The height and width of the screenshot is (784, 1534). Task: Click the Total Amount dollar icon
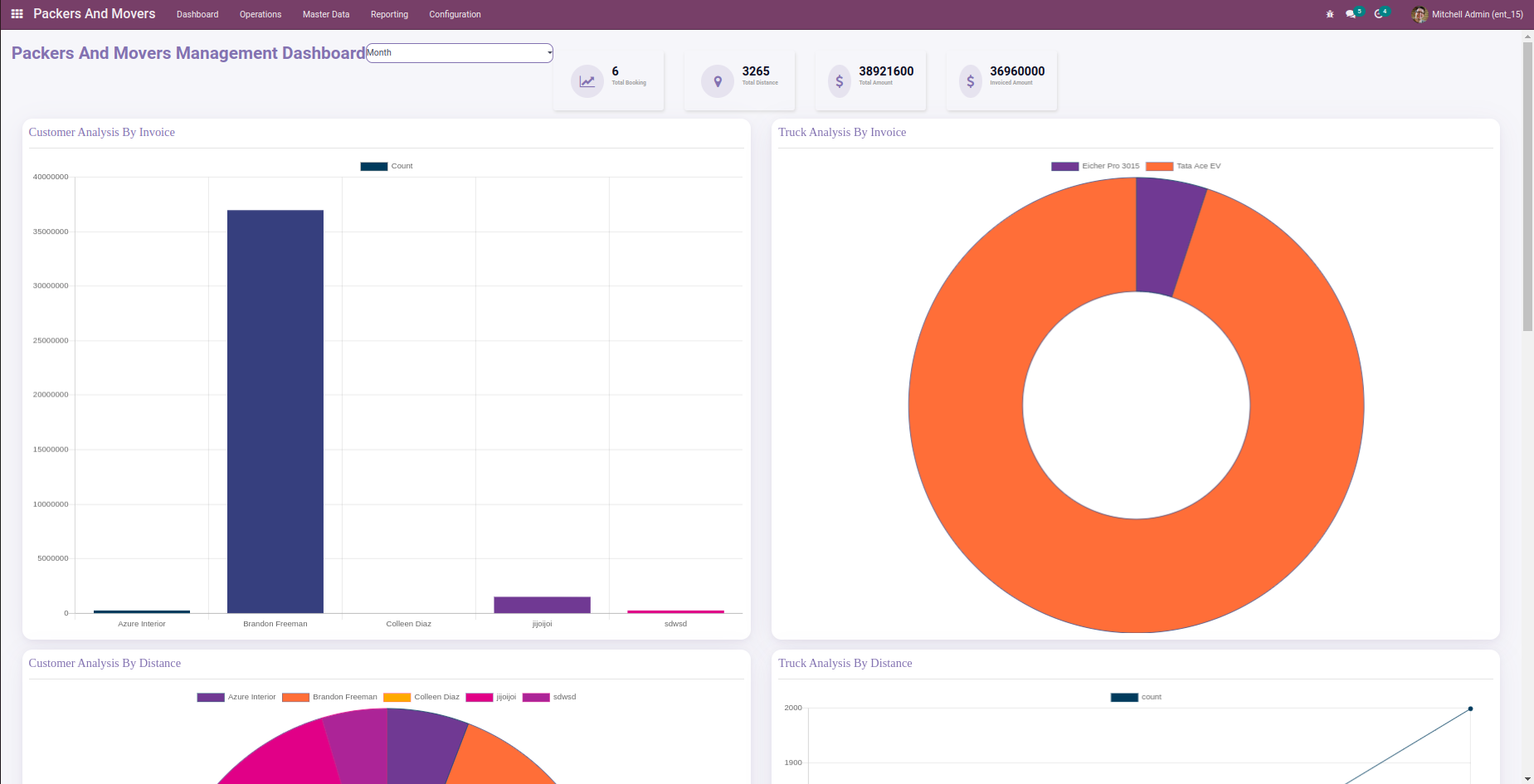pyautogui.click(x=840, y=81)
